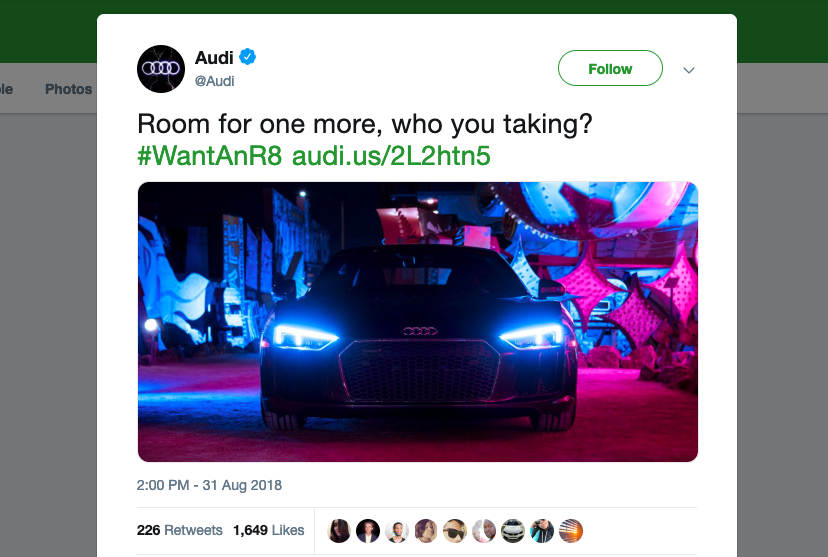Open the Audi display name
This screenshot has height=557, width=828.
(214, 57)
